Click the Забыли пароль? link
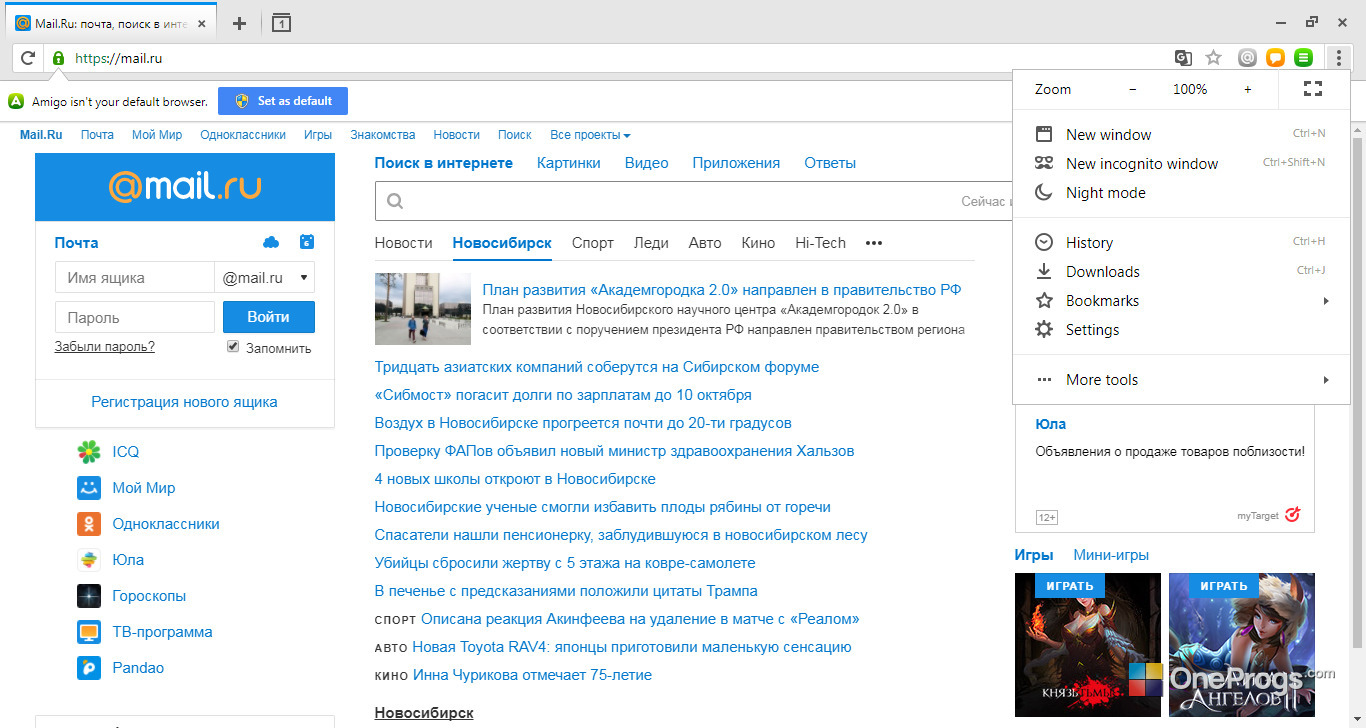 click(x=105, y=347)
